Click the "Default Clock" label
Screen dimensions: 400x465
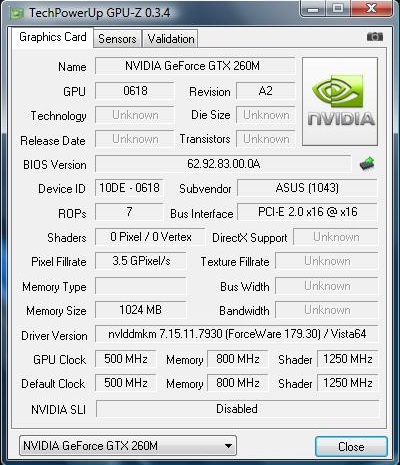click(x=53, y=384)
